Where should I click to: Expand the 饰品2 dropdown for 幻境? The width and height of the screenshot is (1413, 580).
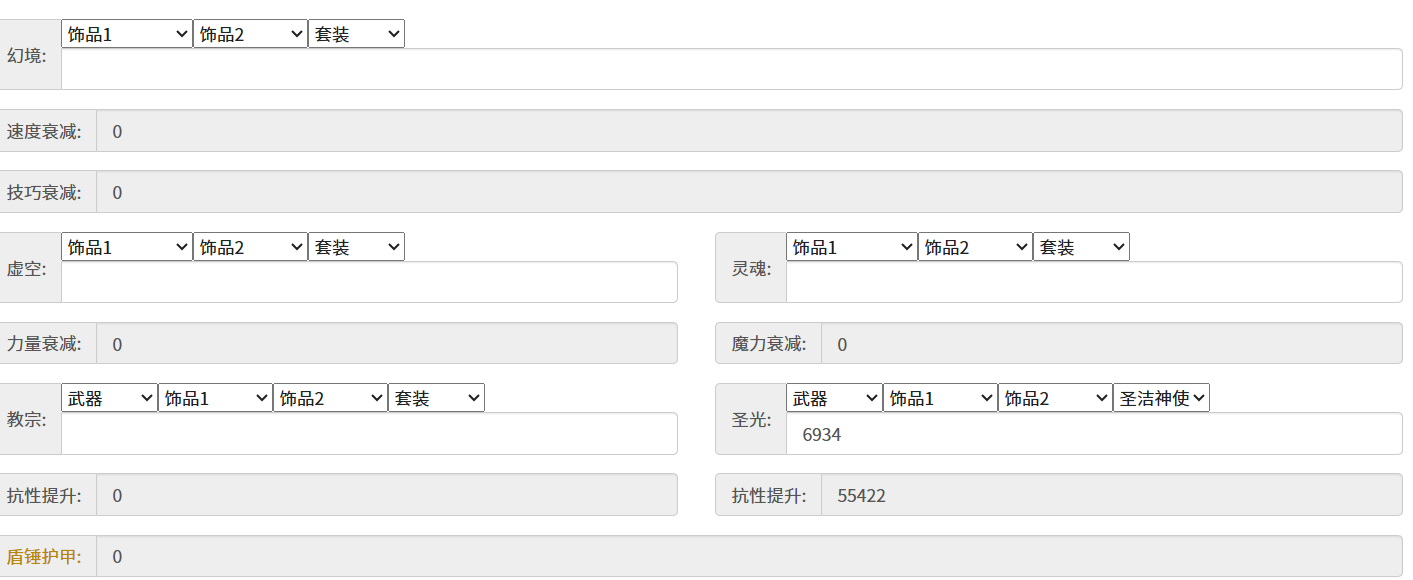(x=250, y=34)
